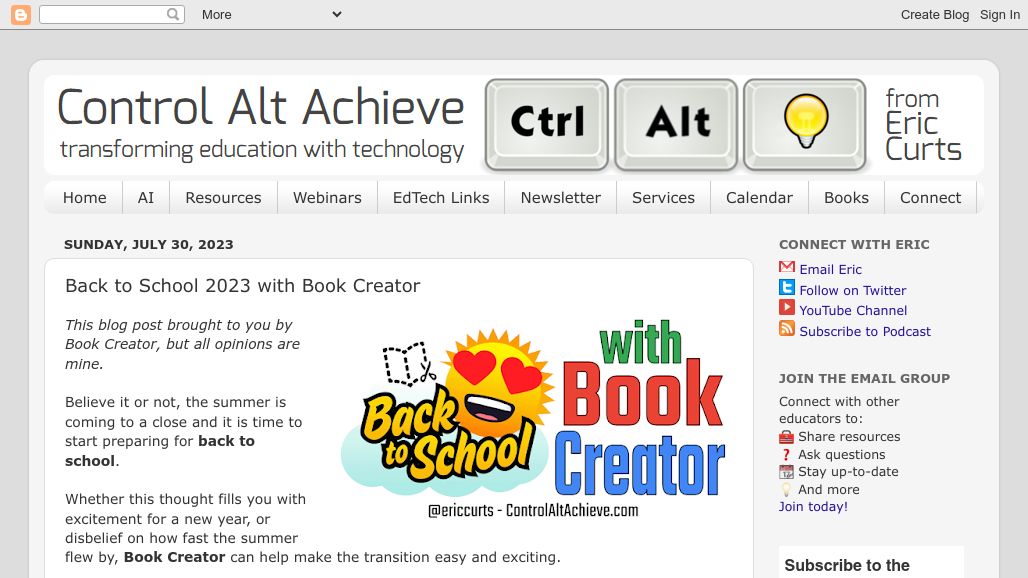Click the Create Blog link
This screenshot has width=1028, height=578.
(x=935, y=14)
